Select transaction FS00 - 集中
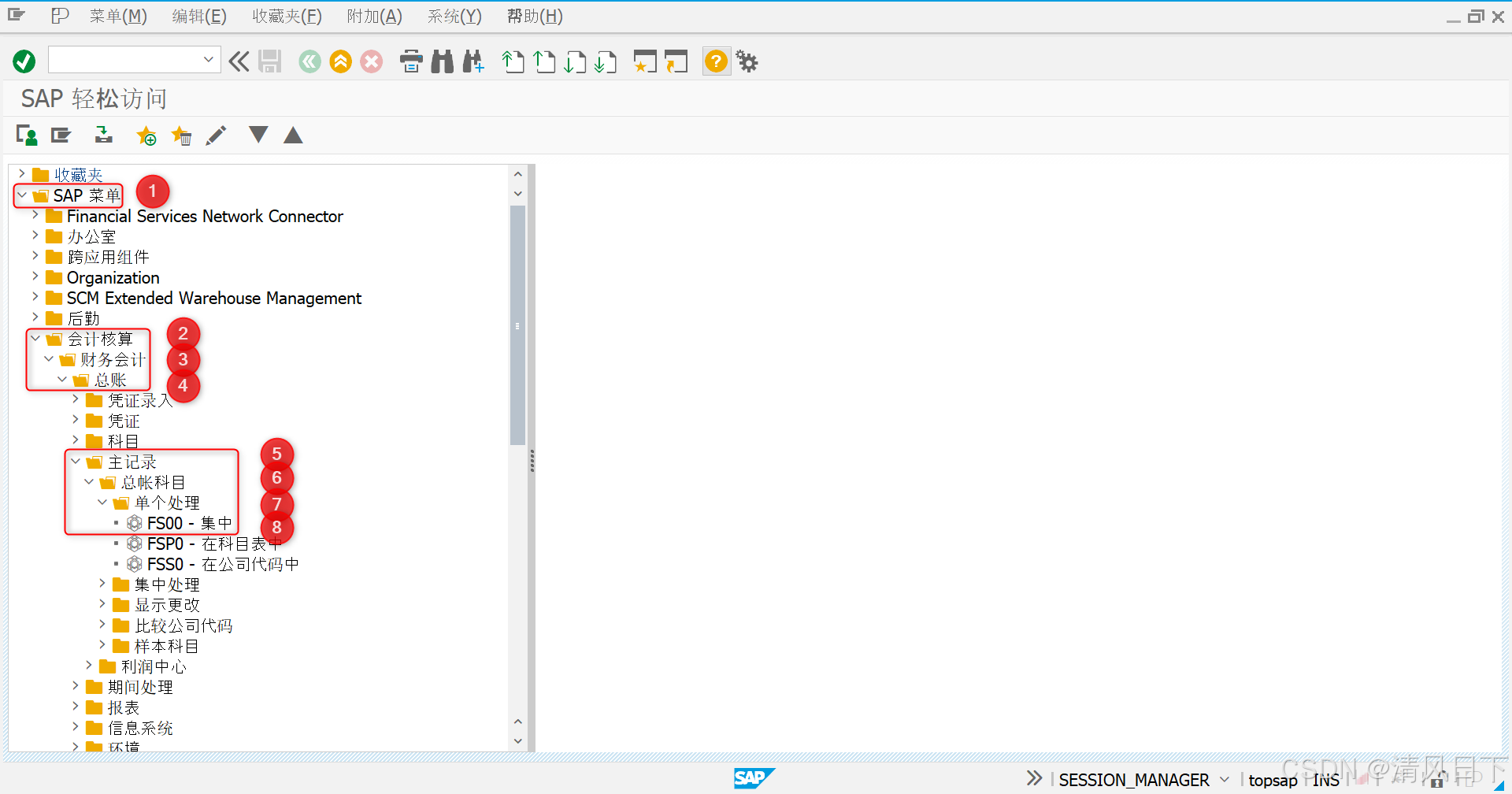The height and width of the screenshot is (794, 1512). [190, 523]
